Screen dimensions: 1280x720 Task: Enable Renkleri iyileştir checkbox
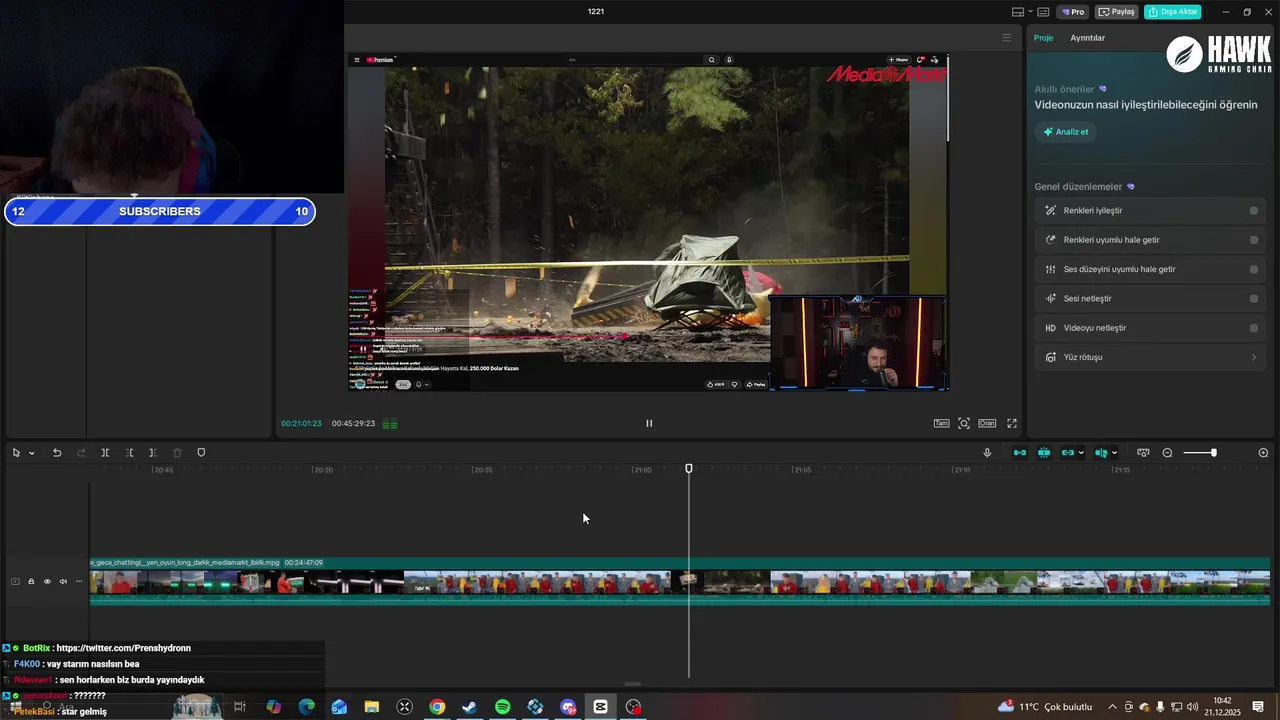click(1254, 211)
